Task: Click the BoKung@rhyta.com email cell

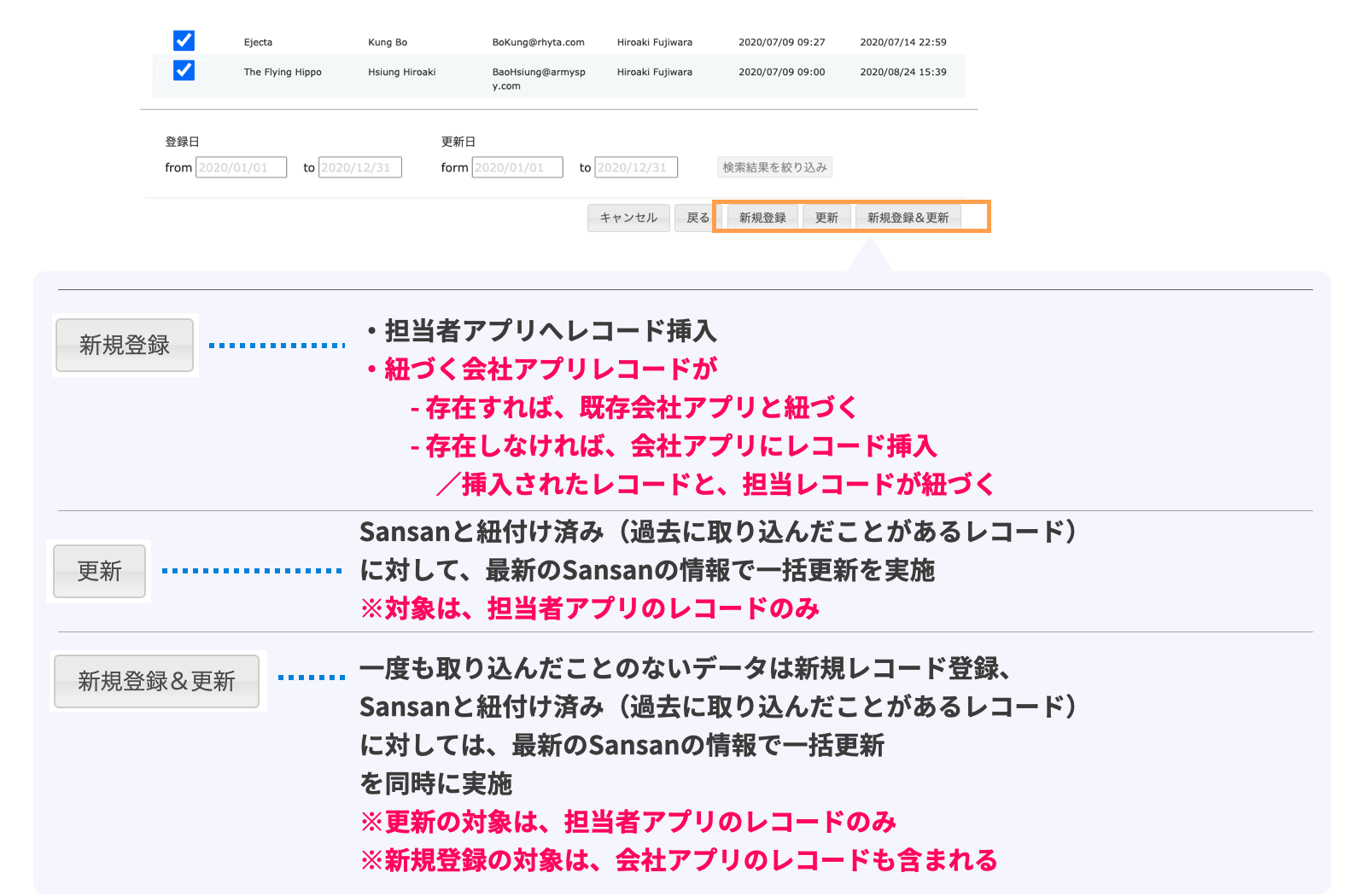Action: [x=538, y=43]
